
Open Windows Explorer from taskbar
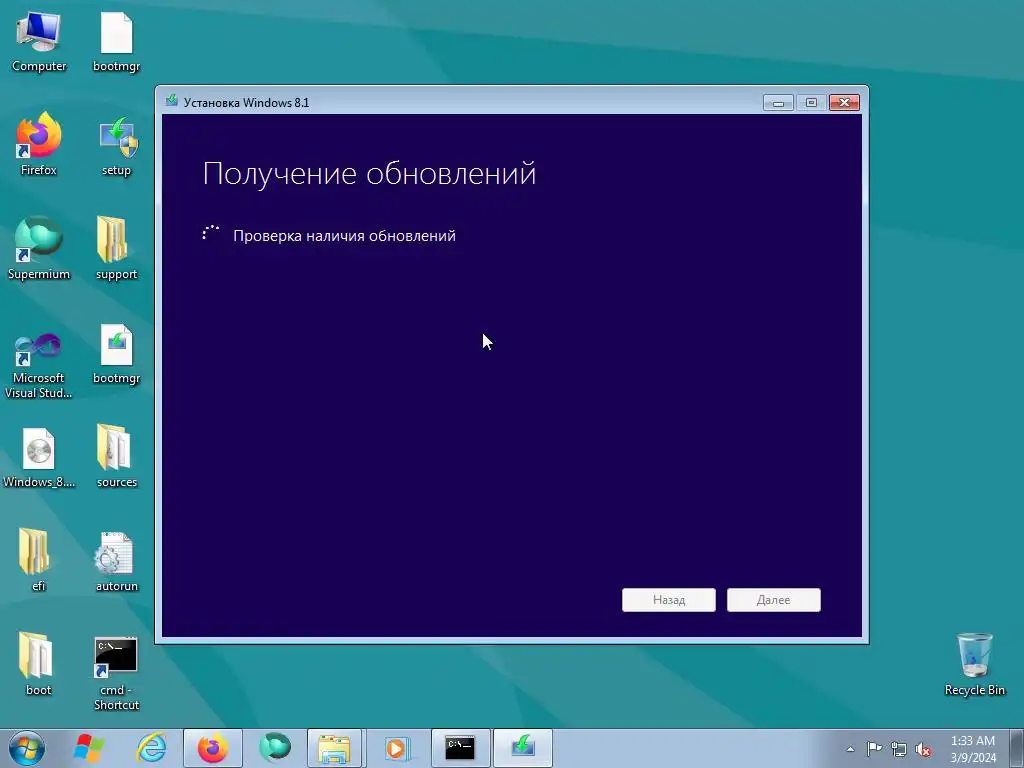tap(334, 748)
